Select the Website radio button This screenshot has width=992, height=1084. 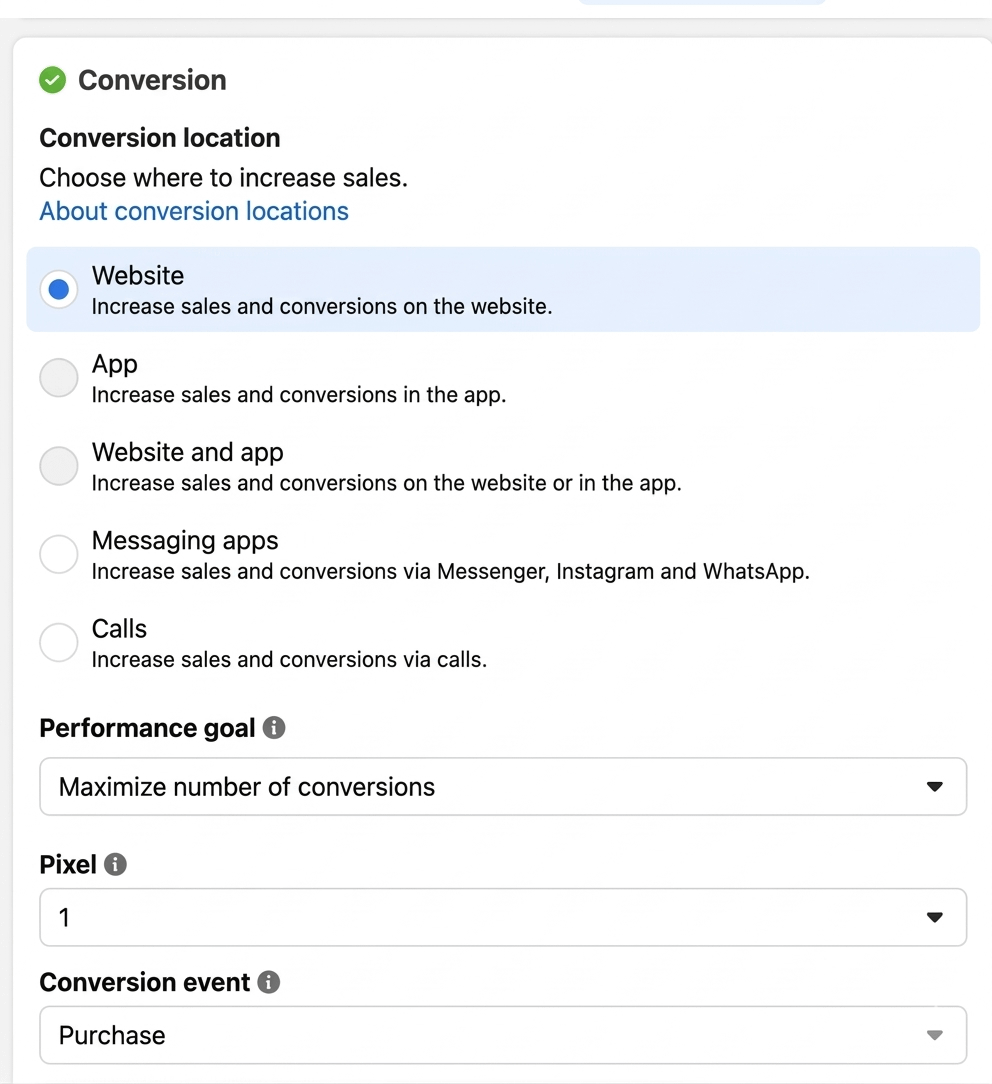[59, 290]
